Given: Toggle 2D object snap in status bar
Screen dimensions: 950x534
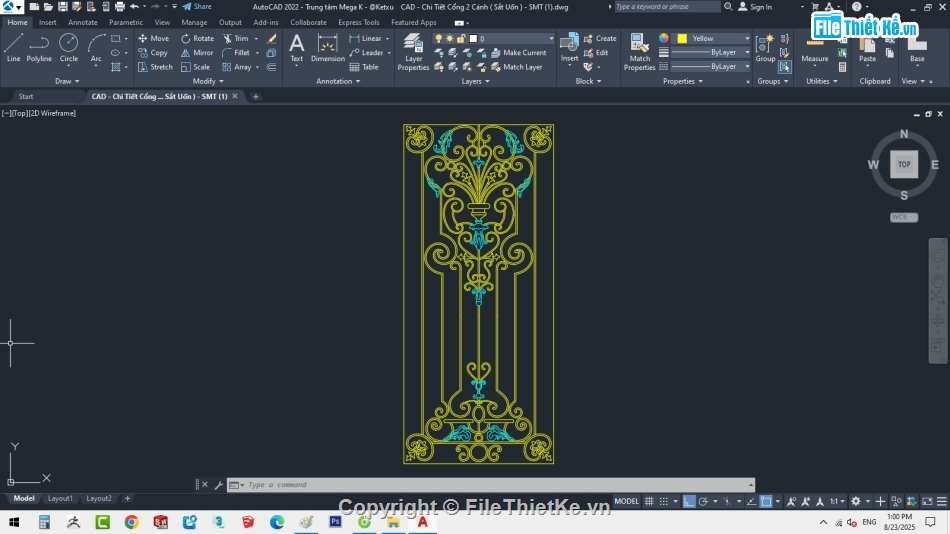Looking at the screenshot, I should pyautogui.click(x=766, y=501).
